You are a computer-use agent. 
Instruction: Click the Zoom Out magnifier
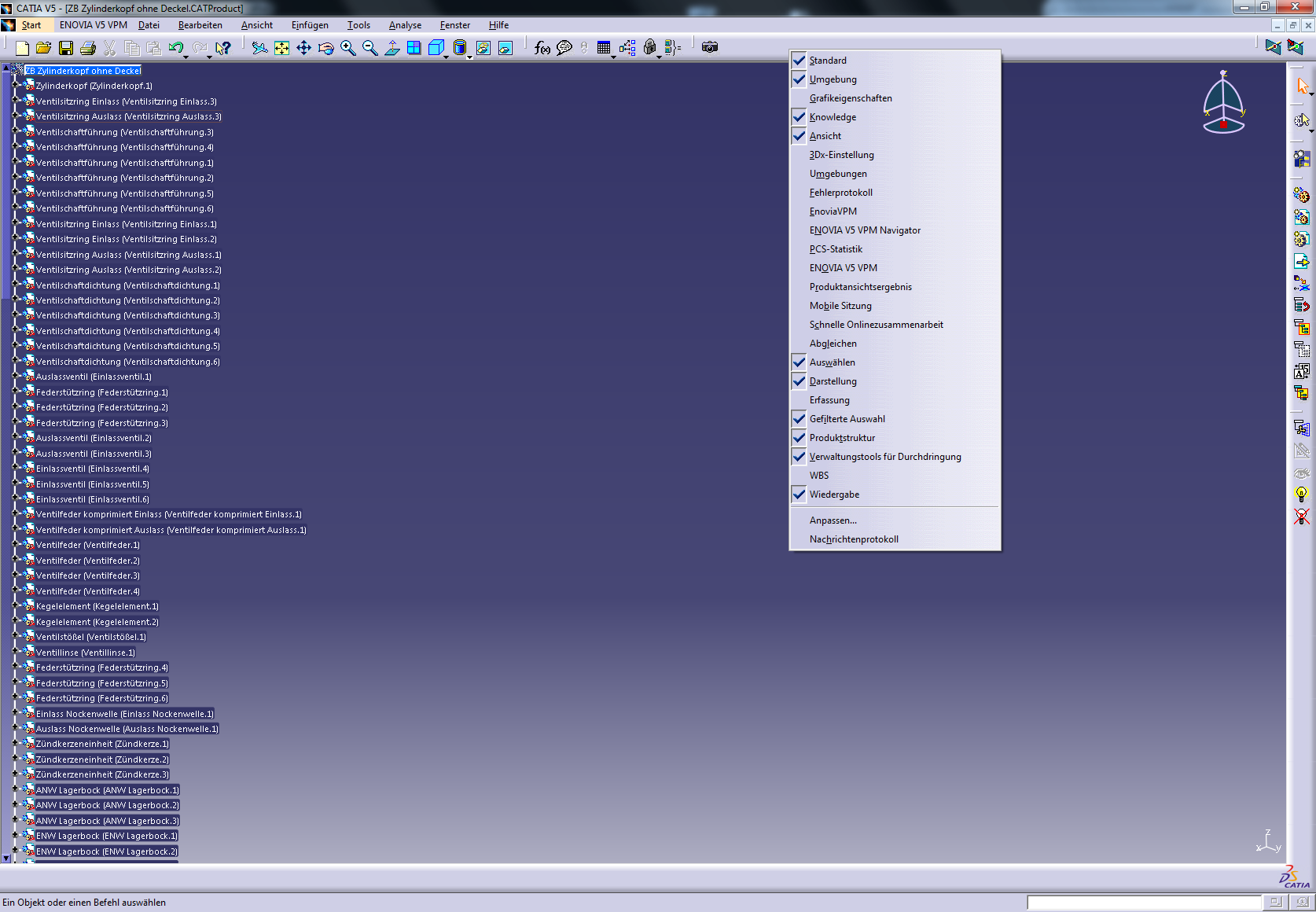[369, 48]
